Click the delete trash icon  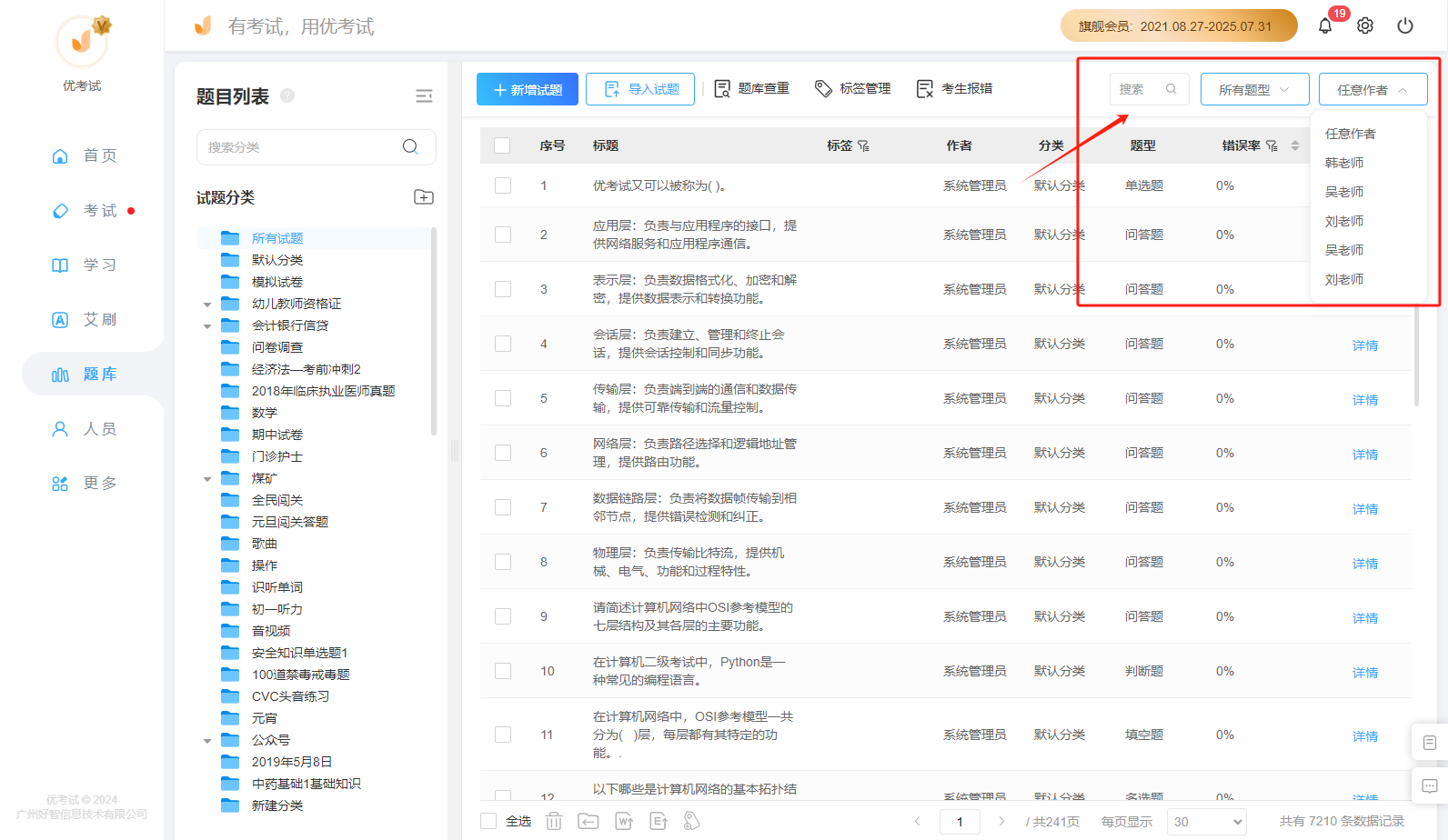click(x=554, y=821)
